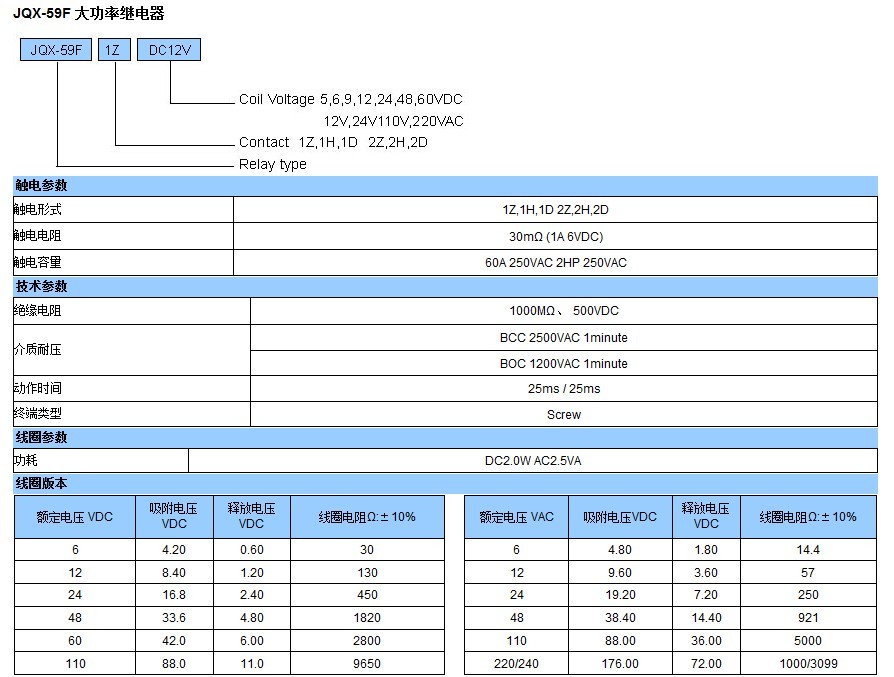894x677 pixels.
Task: Click the '线圈版本' section header
Action: pyautogui.click(x=445, y=484)
